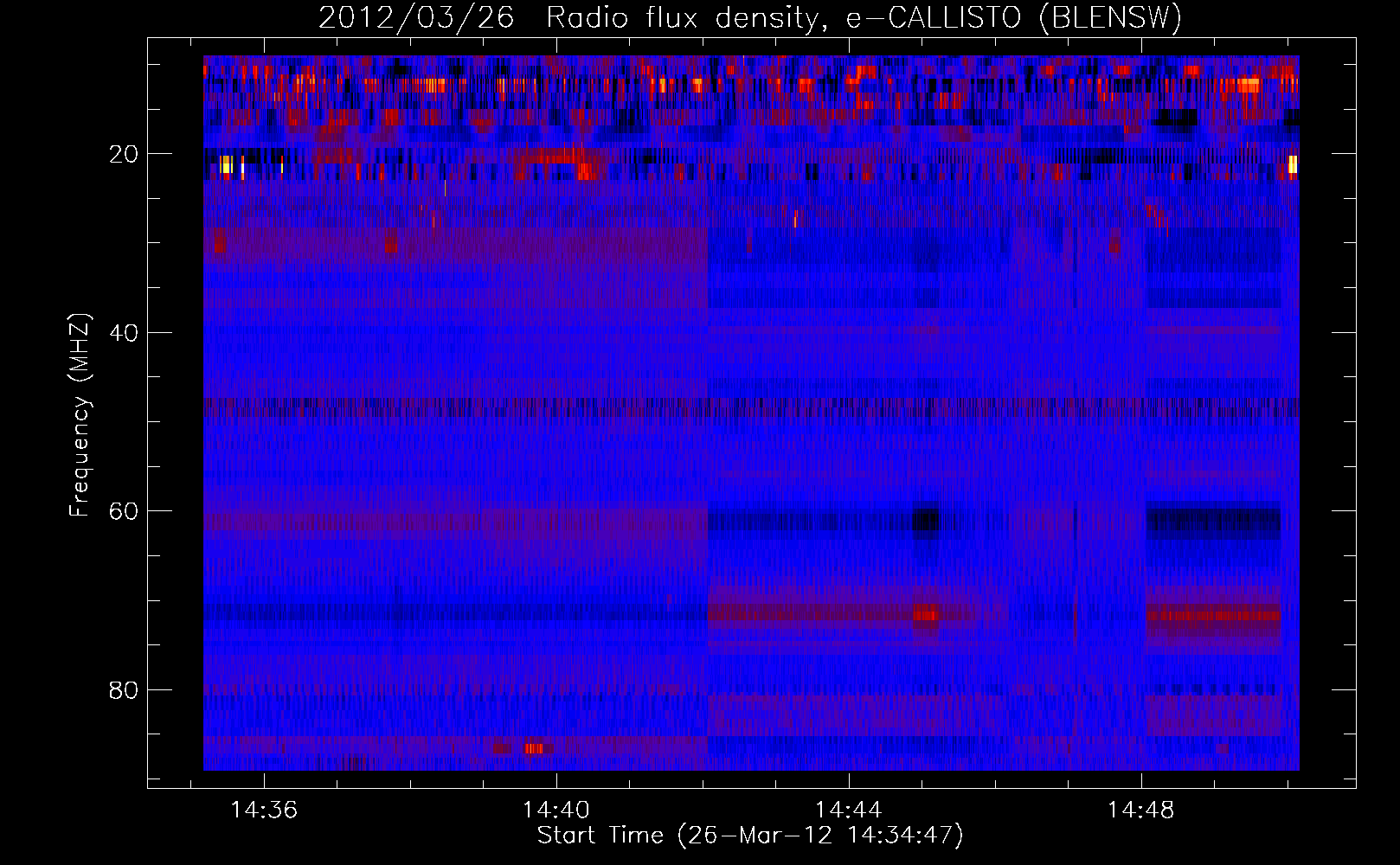Click the plot title "Radio flux density, e-CALLISTO (BLENSW)"
Image resolution: width=1400 pixels, height=865 pixels.
click(x=864, y=17)
